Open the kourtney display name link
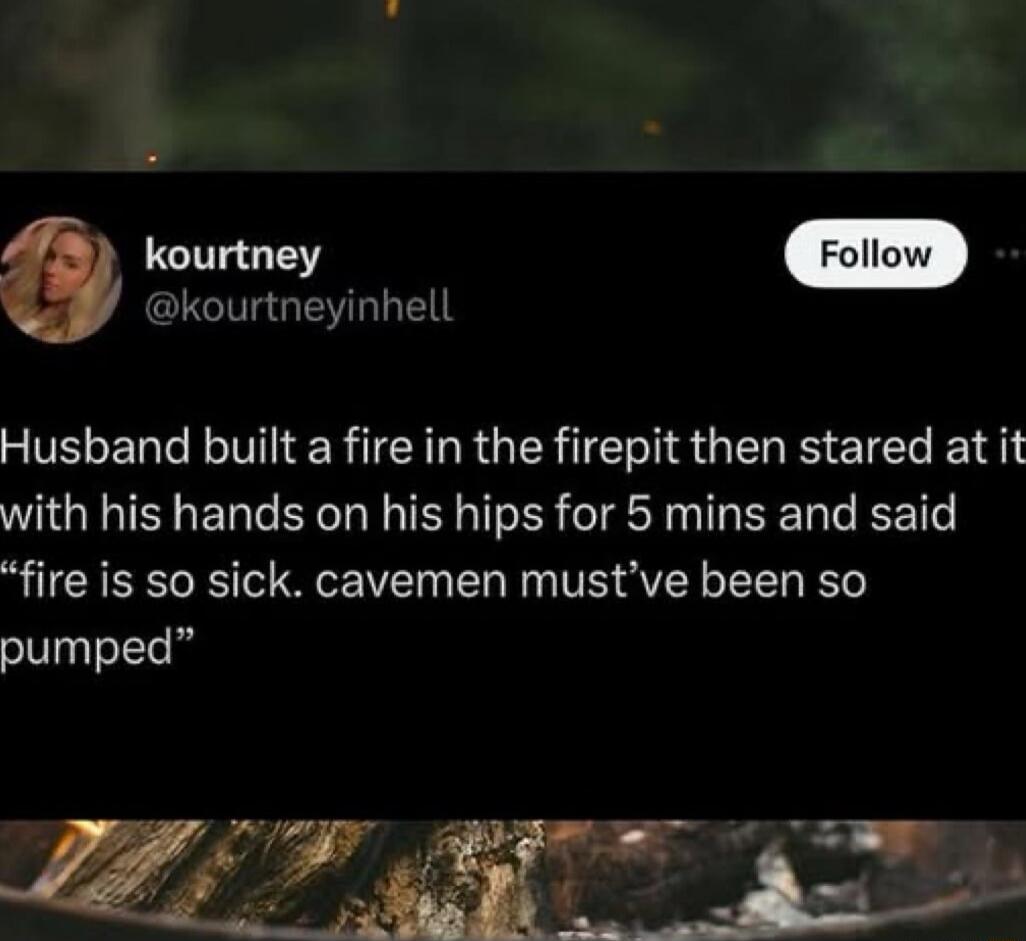The height and width of the screenshot is (941, 1026). point(233,257)
